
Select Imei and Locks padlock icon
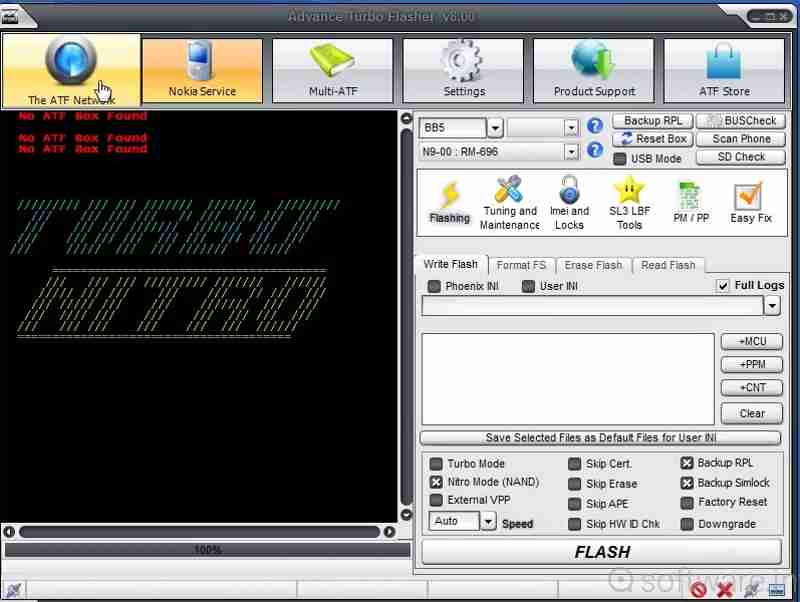pyautogui.click(x=569, y=189)
